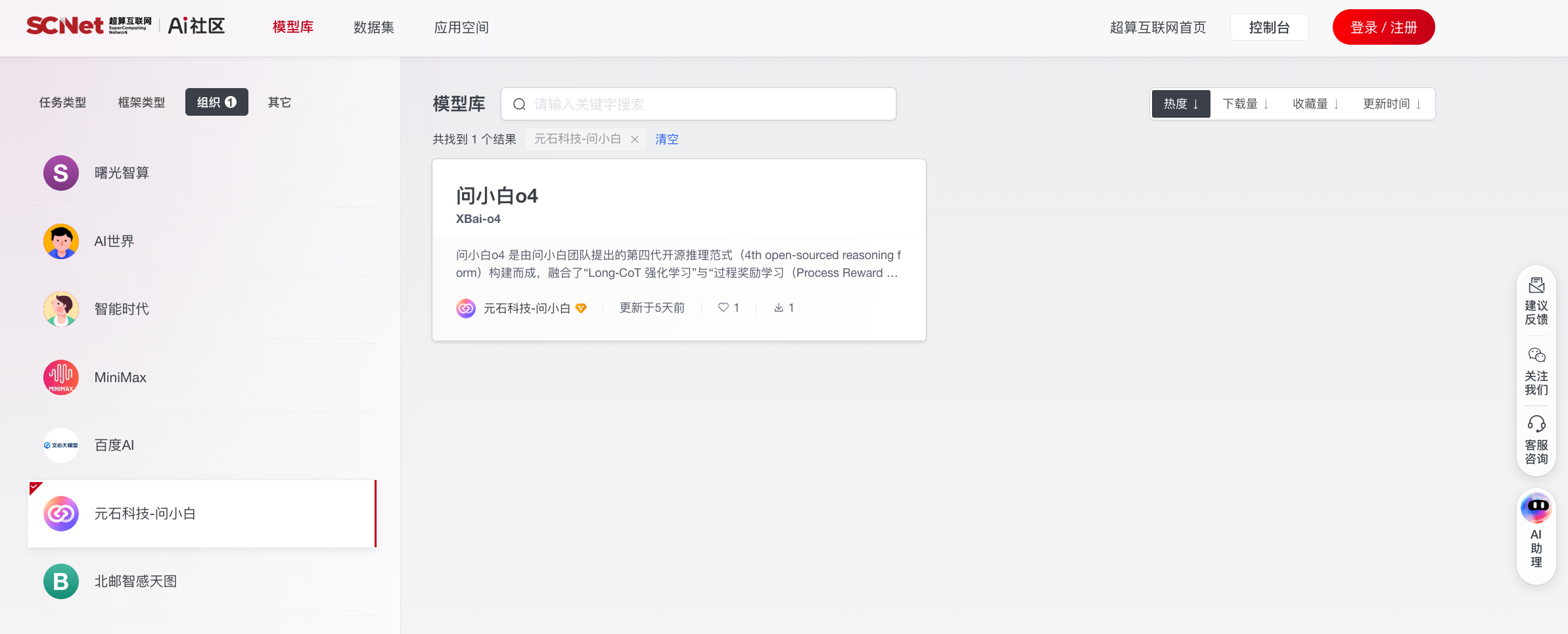Toggle 北邮智感天图 organization filter
The height and width of the screenshot is (634, 1568).
pyautogui.click(x=202, y=581)
